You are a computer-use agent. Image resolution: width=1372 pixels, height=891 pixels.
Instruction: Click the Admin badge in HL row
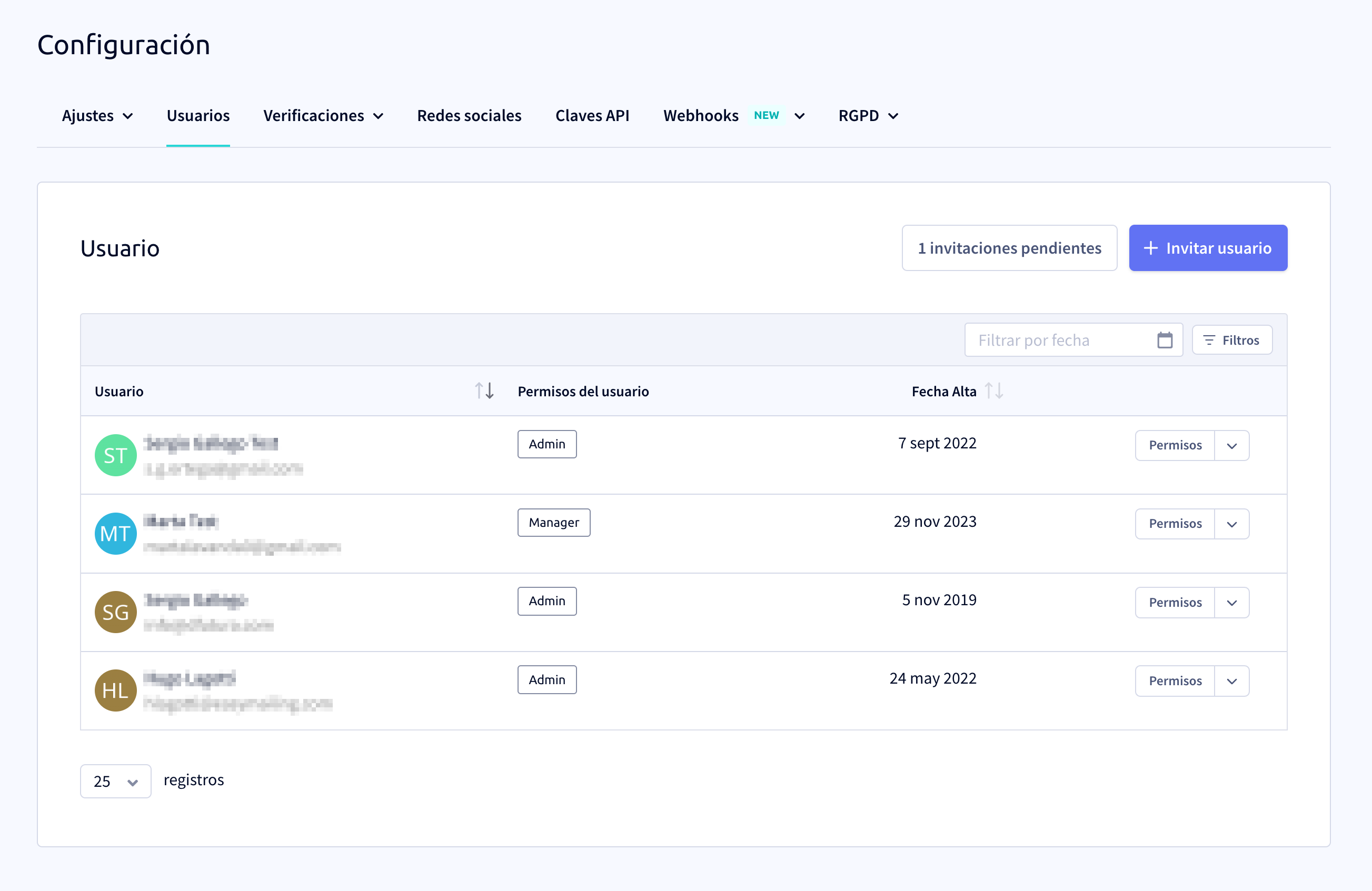[547, 680]
